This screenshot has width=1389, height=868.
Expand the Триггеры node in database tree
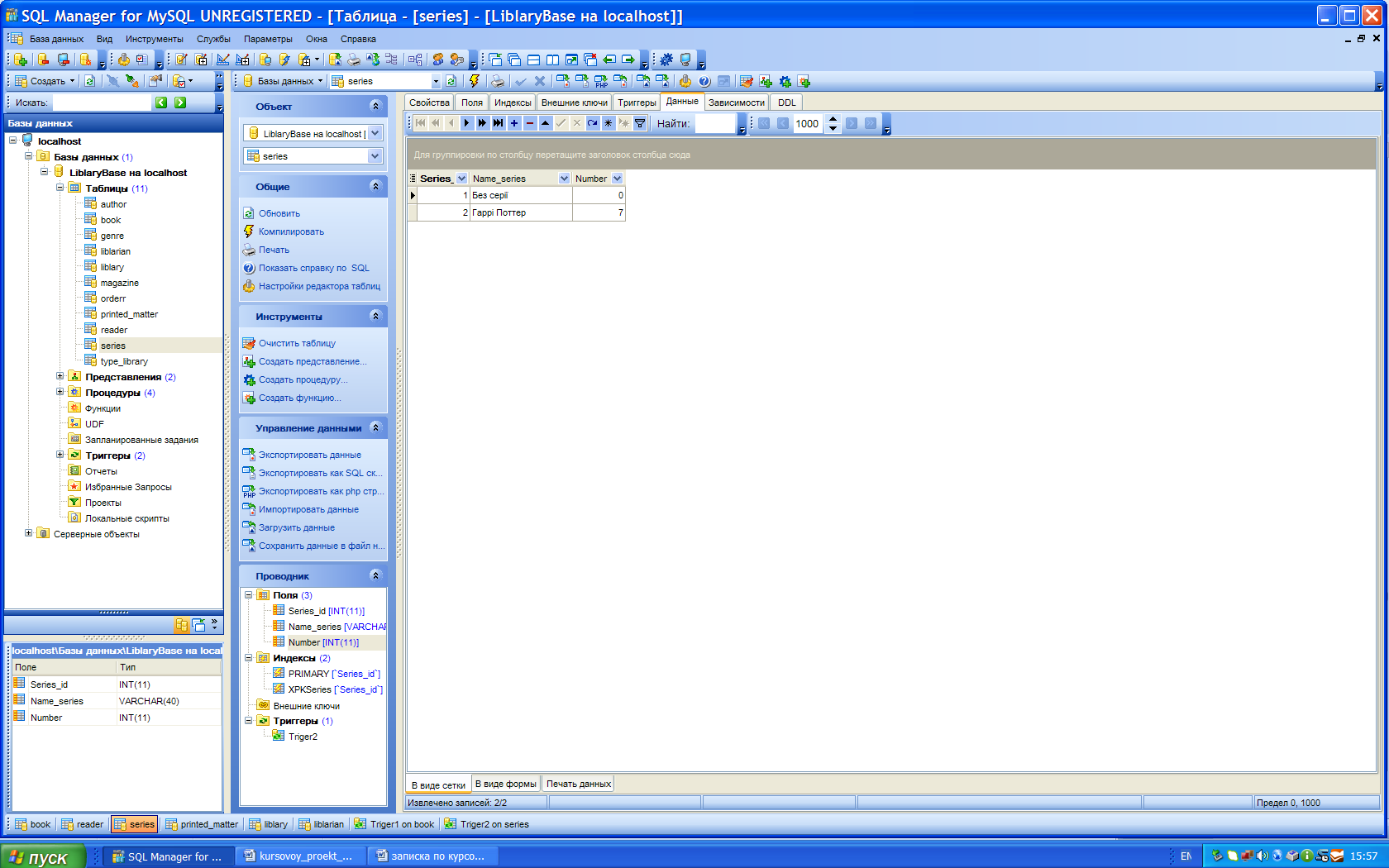click(x=60, y=455)
